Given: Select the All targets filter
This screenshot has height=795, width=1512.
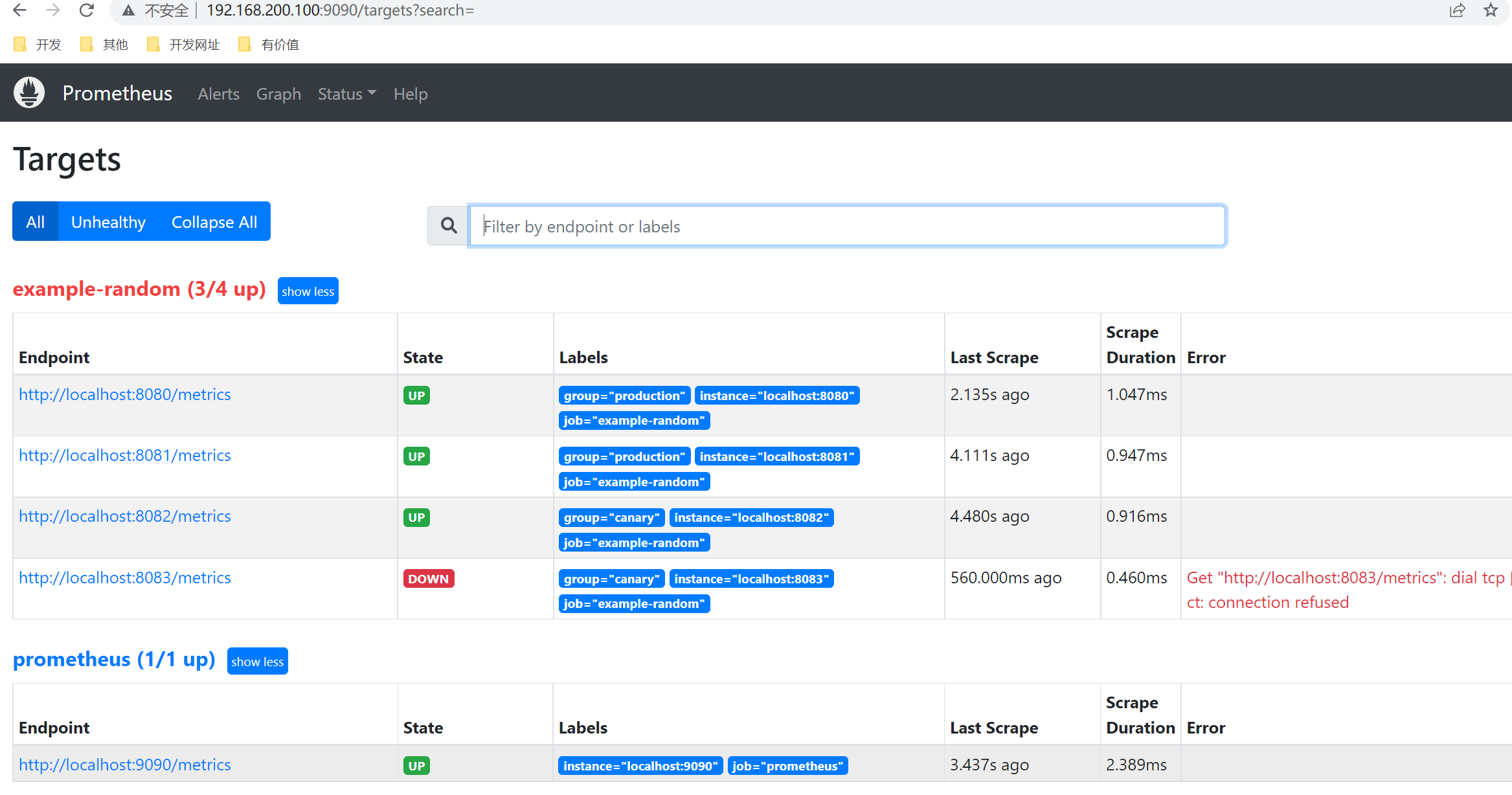Looking at the screenshot, I should 36,221.
